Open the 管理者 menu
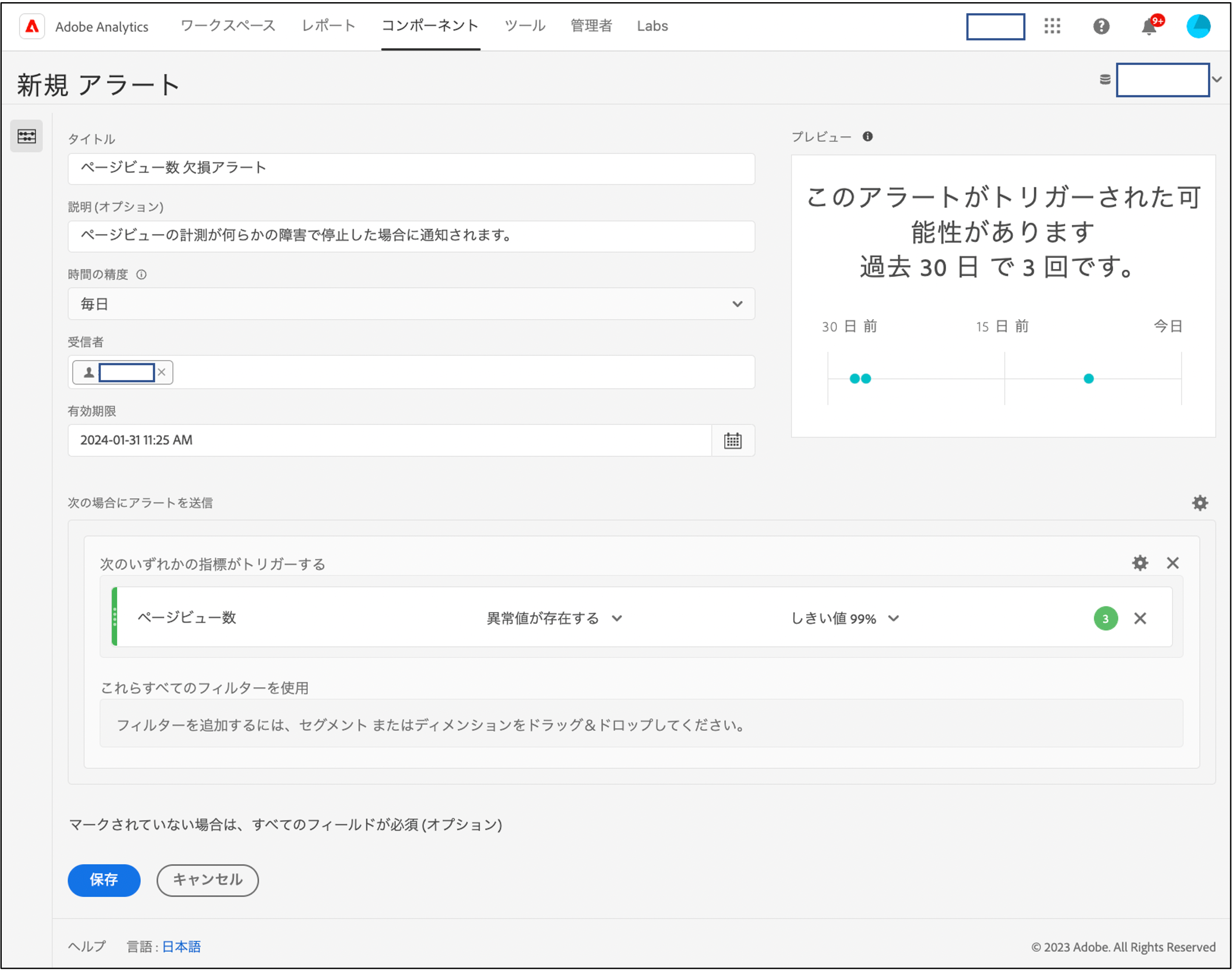Image resolution: width=1232 pixels, height=971 pixels. click(591, 26)
